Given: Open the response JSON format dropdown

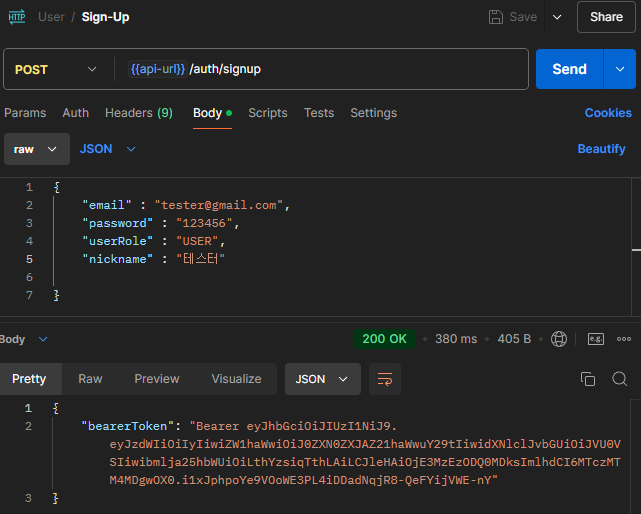Looking at the screenshot, I should click(x=323, y=379).
